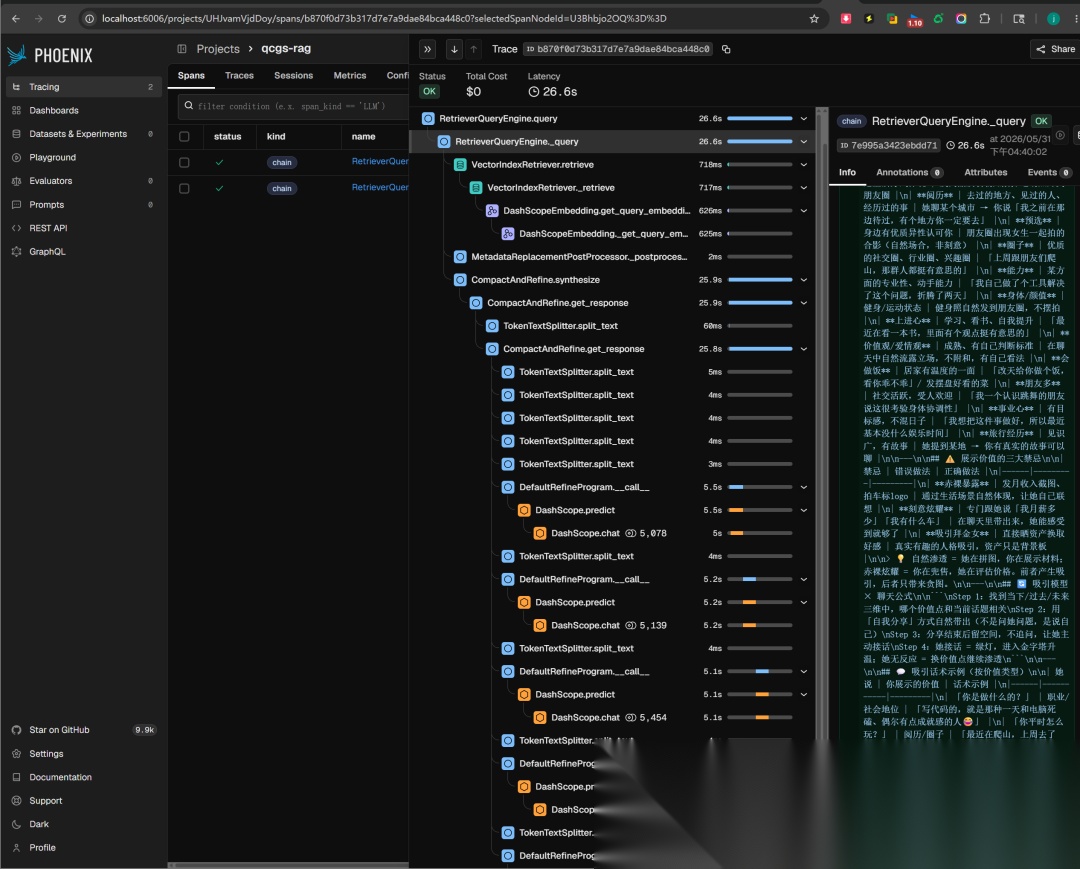The image size is (1080, 869).
Task: Toggle the select-all checkbox in table header
Action: tap(184, 136)
